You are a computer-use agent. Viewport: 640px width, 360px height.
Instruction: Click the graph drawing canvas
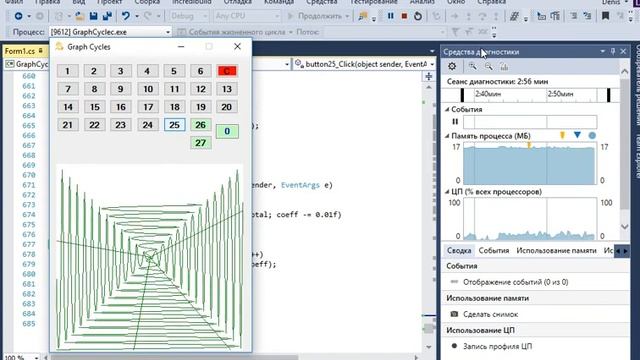tap(150, 257)
